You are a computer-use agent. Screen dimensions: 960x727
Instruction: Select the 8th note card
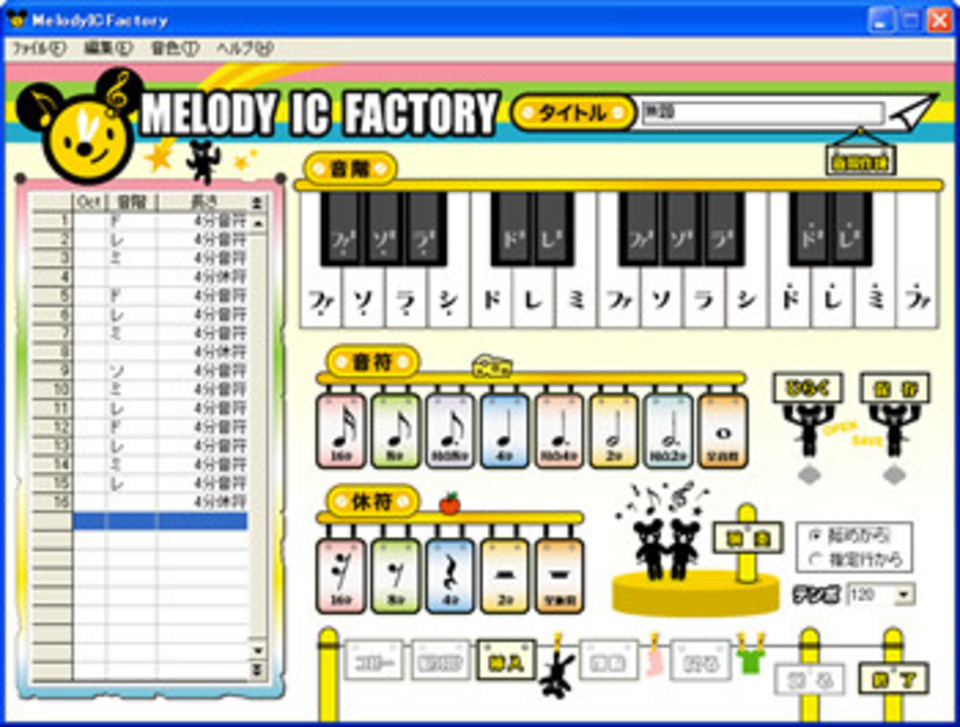point(396,431)
